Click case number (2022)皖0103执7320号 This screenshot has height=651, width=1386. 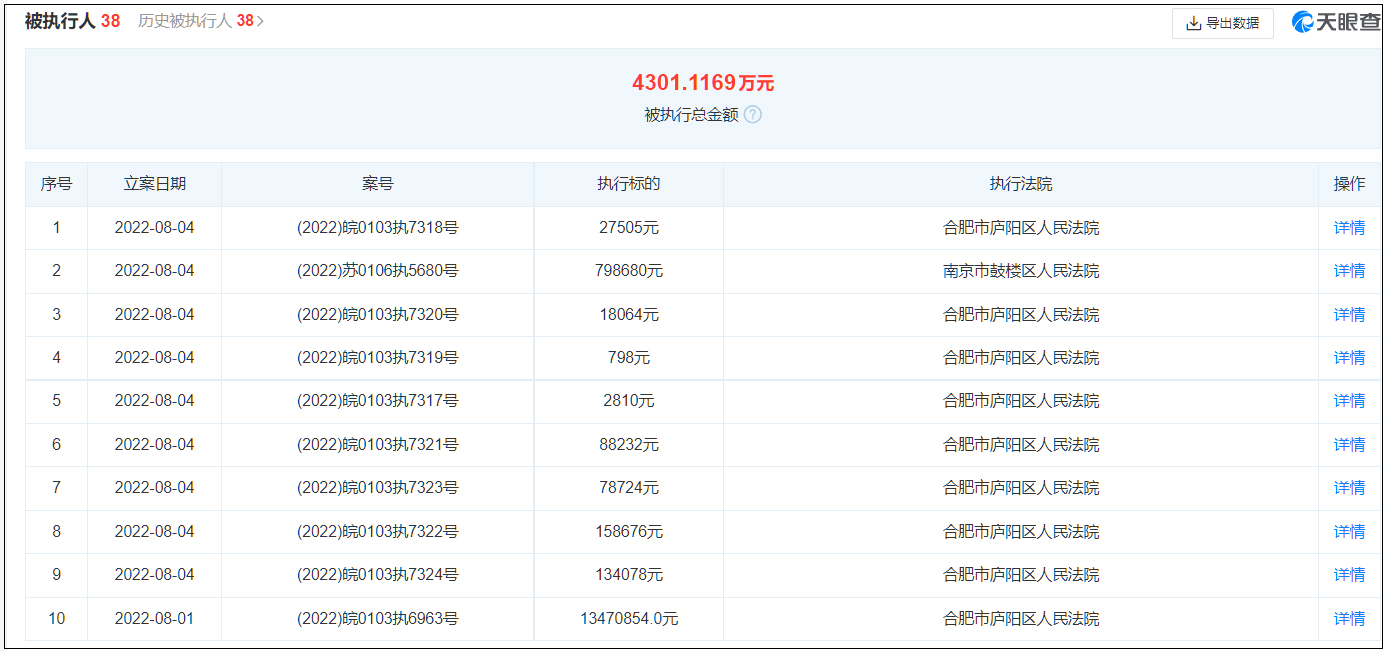click(378, 315)
